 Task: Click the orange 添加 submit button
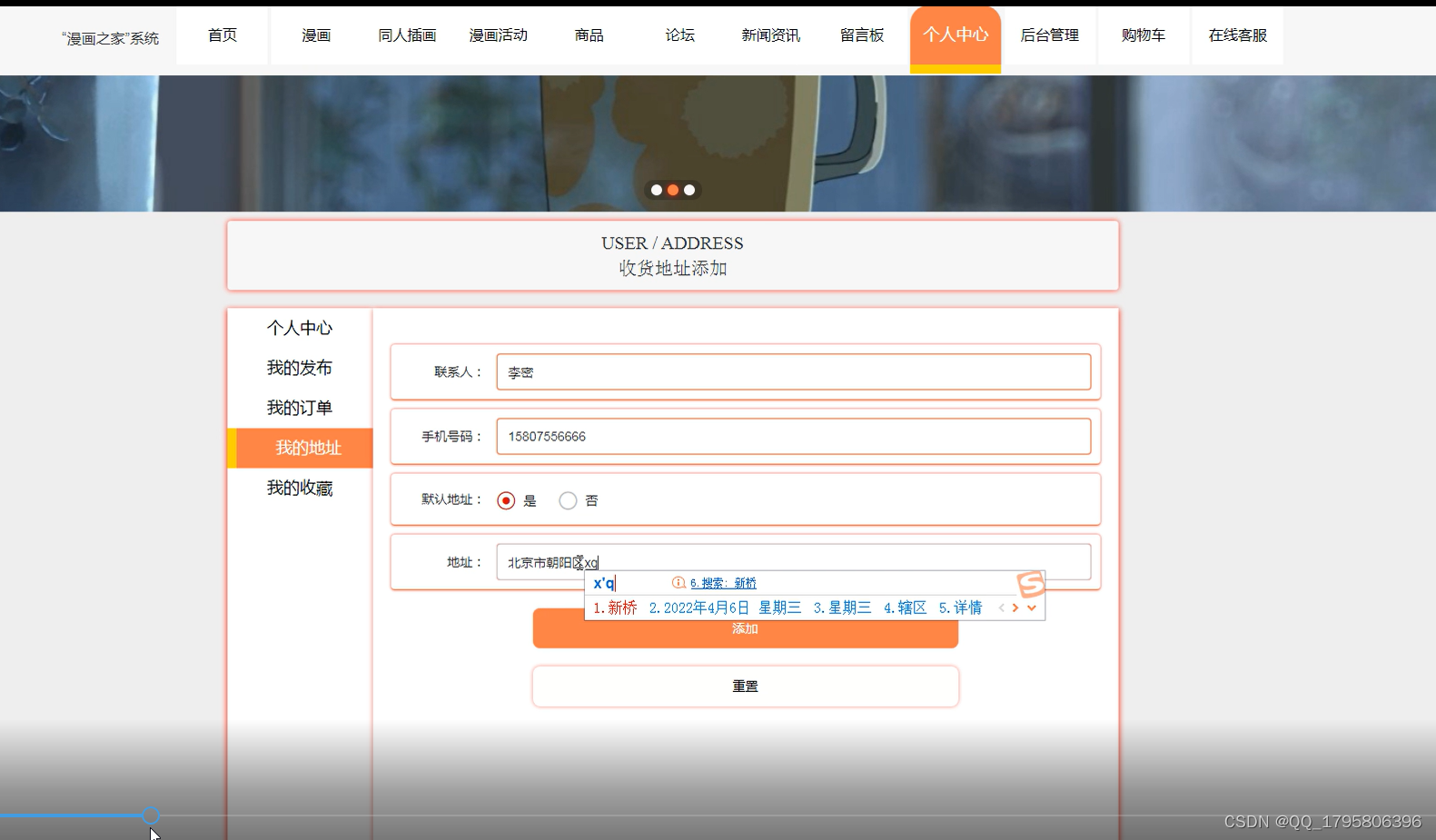[x=745, y=628]
